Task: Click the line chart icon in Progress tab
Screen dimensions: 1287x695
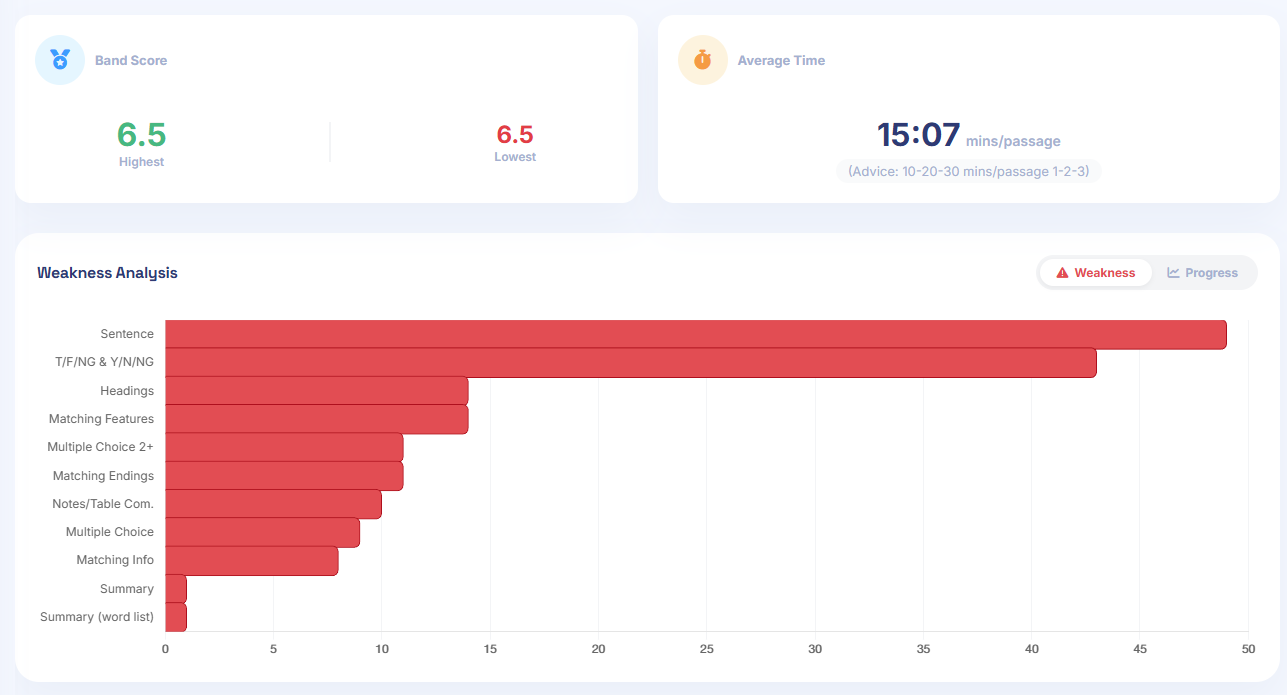Action: (x=1173, y=273)
